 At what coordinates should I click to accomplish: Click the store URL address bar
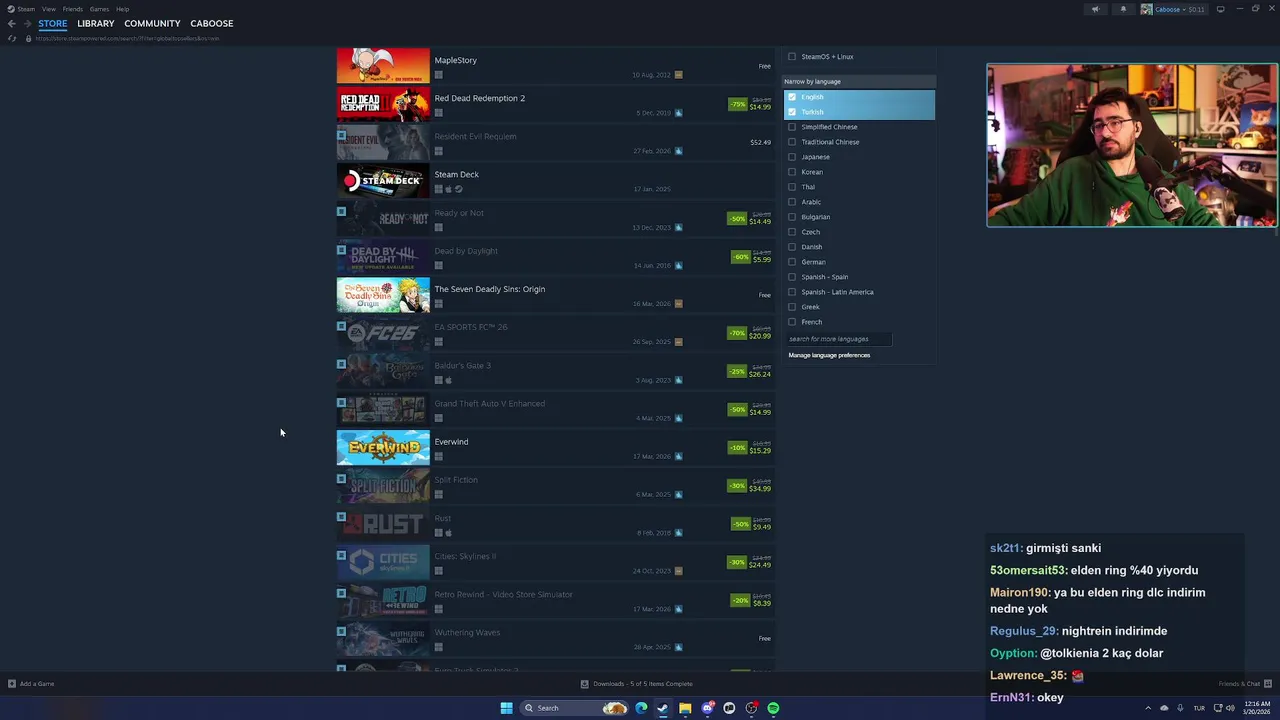point(128,38)
